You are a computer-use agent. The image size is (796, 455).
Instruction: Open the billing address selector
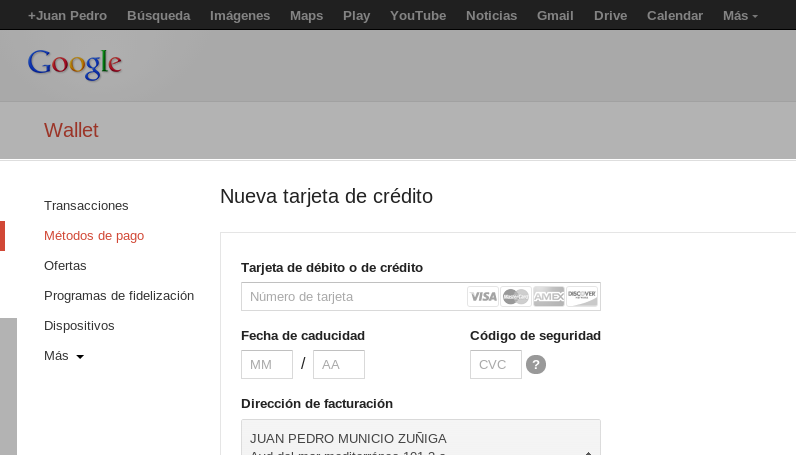421,438
